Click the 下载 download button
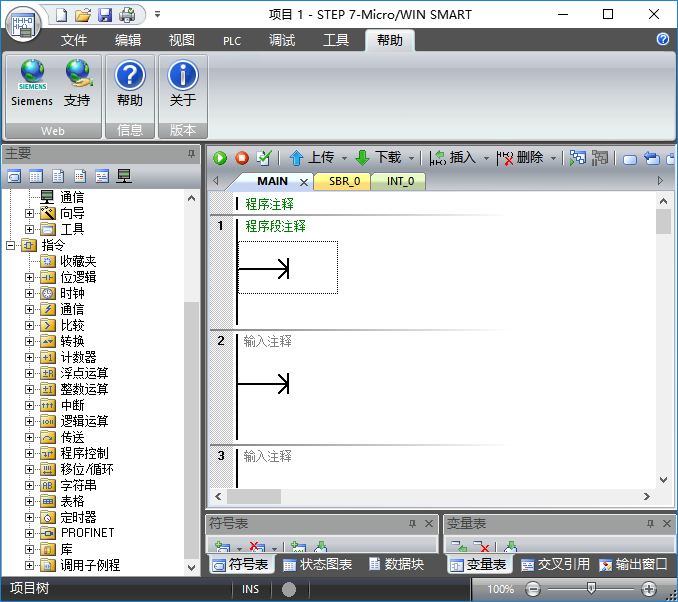Screen dimensions: 678x602 [378, 158]
